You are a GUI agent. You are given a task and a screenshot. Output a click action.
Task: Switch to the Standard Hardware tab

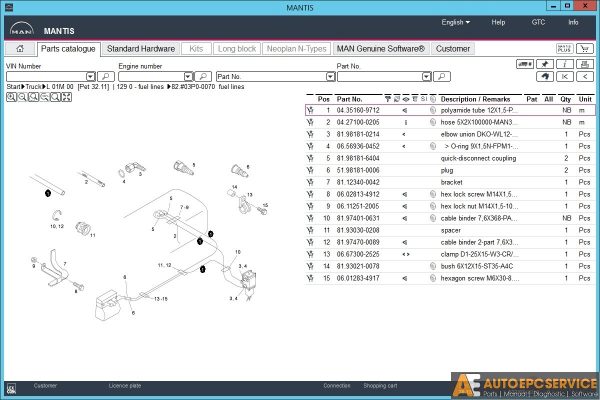click(141, 49)
